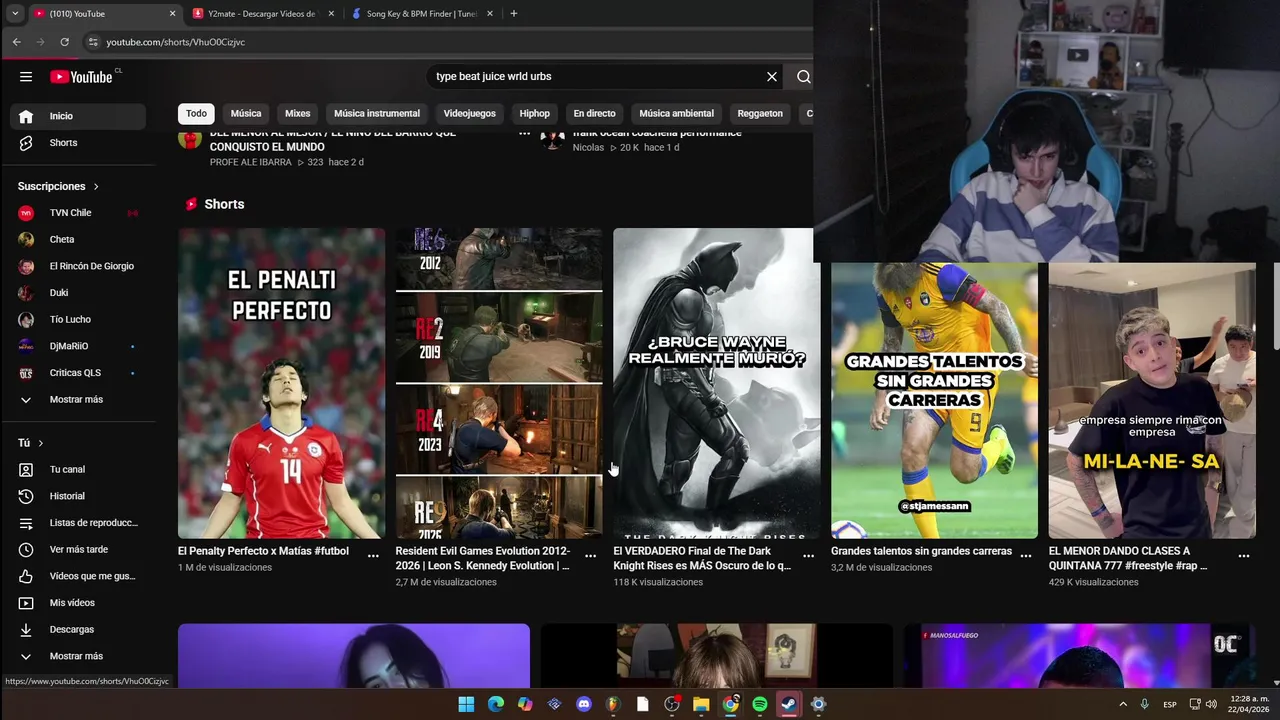Close the Y2mate tab
1280x720 pixels.
331,14
